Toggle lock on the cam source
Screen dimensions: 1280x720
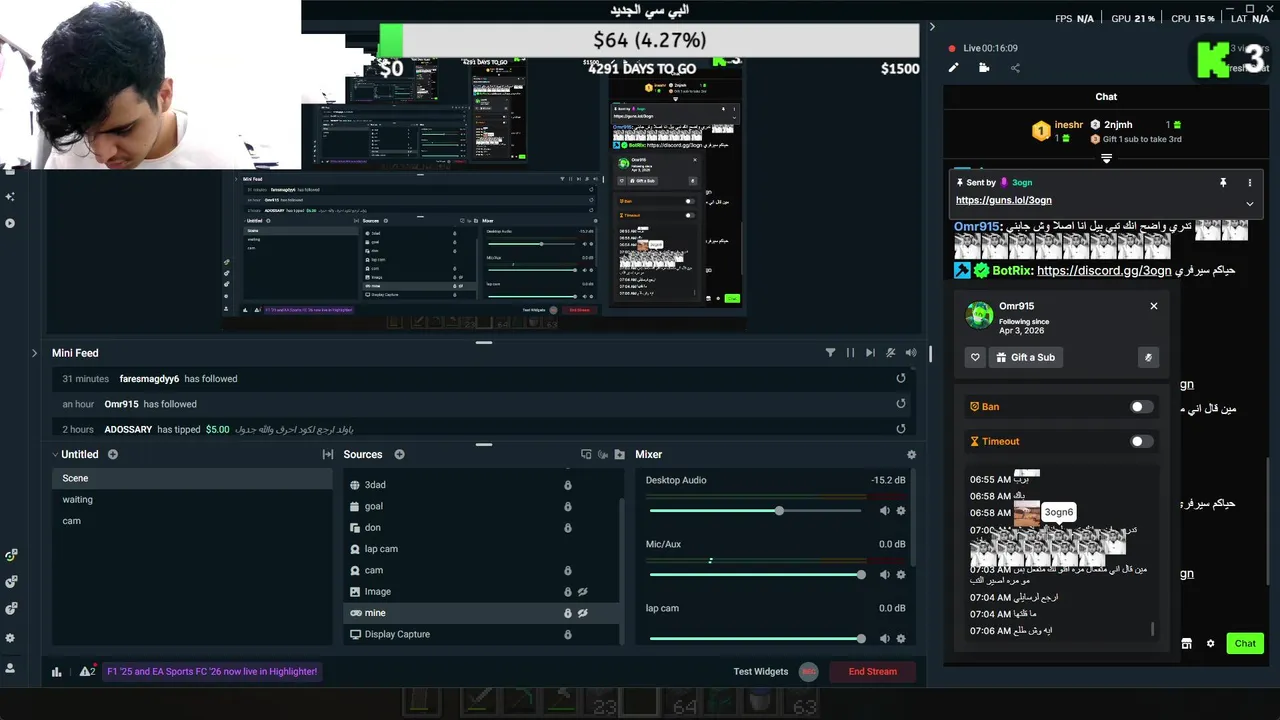click(x=568, y=570)
